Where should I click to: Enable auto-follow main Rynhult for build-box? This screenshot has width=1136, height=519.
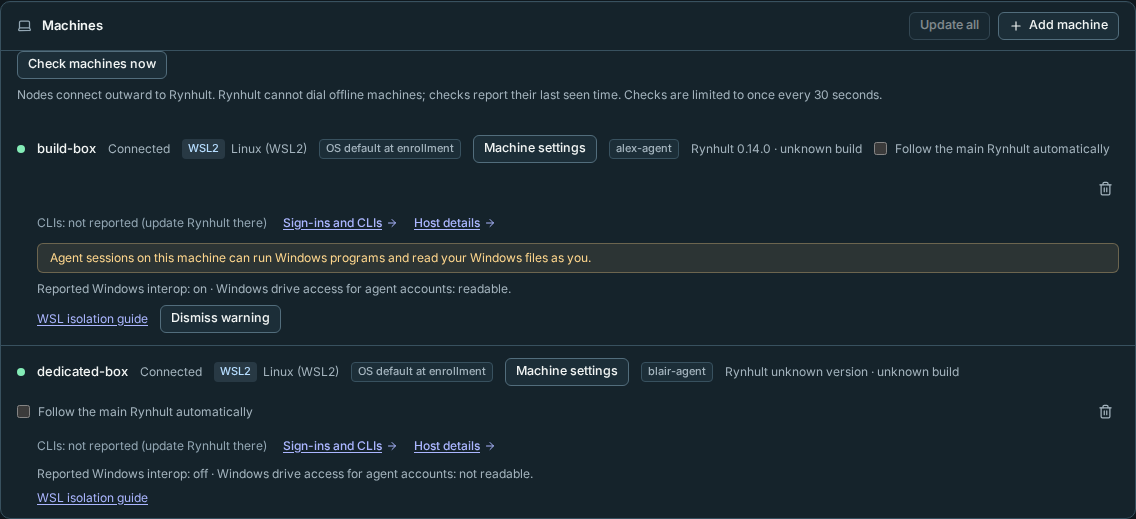click(880, 149)
